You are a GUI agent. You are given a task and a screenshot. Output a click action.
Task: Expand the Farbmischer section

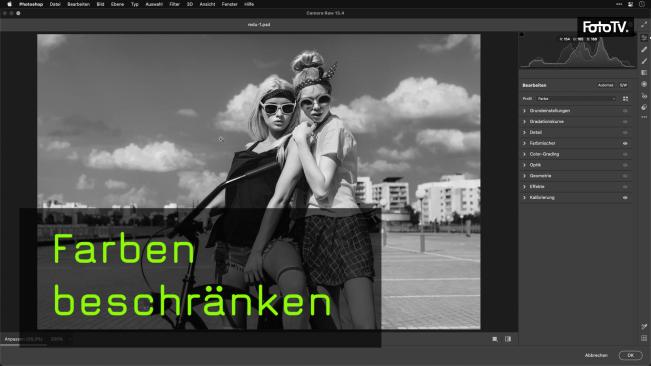coord(524,143)
